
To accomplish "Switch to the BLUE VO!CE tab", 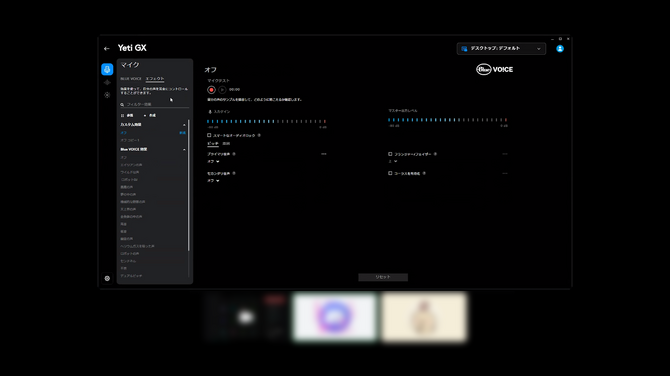I will tap(131, 79).
